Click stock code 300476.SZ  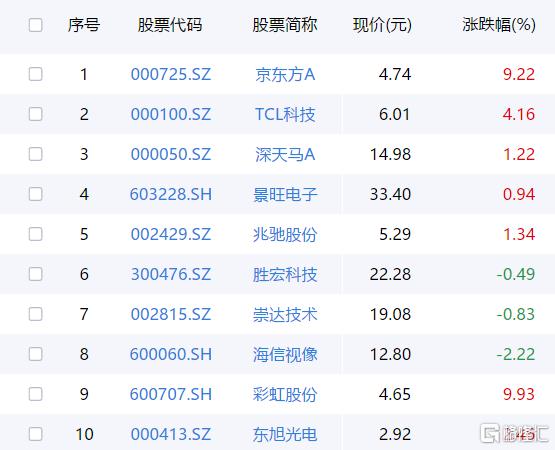coord(171,274)
